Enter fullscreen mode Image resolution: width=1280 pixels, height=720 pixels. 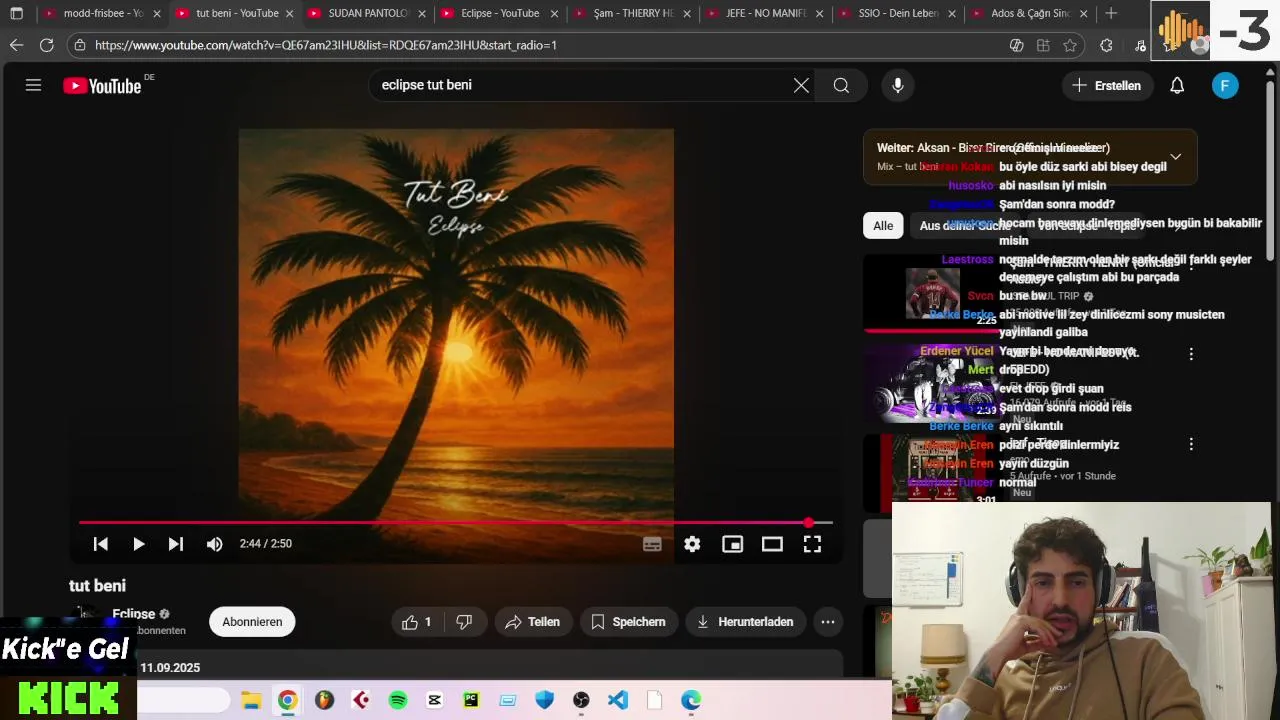(x=812, y=544)
